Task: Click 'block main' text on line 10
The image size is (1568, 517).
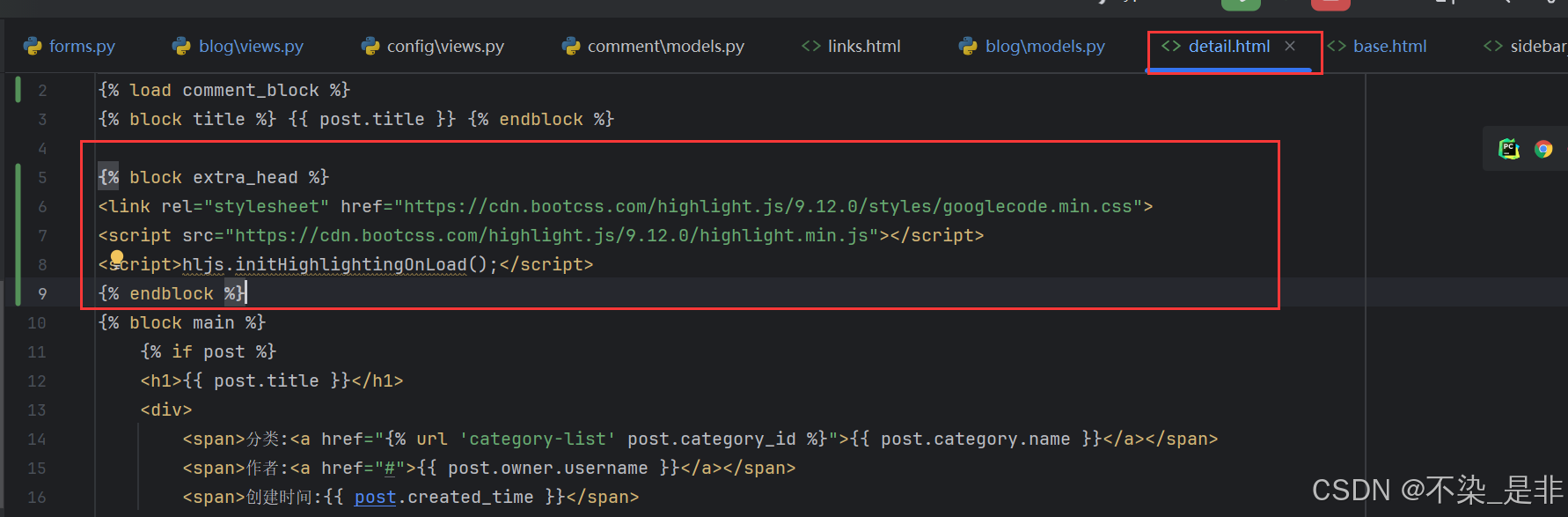Action: (x=182, y=323)
